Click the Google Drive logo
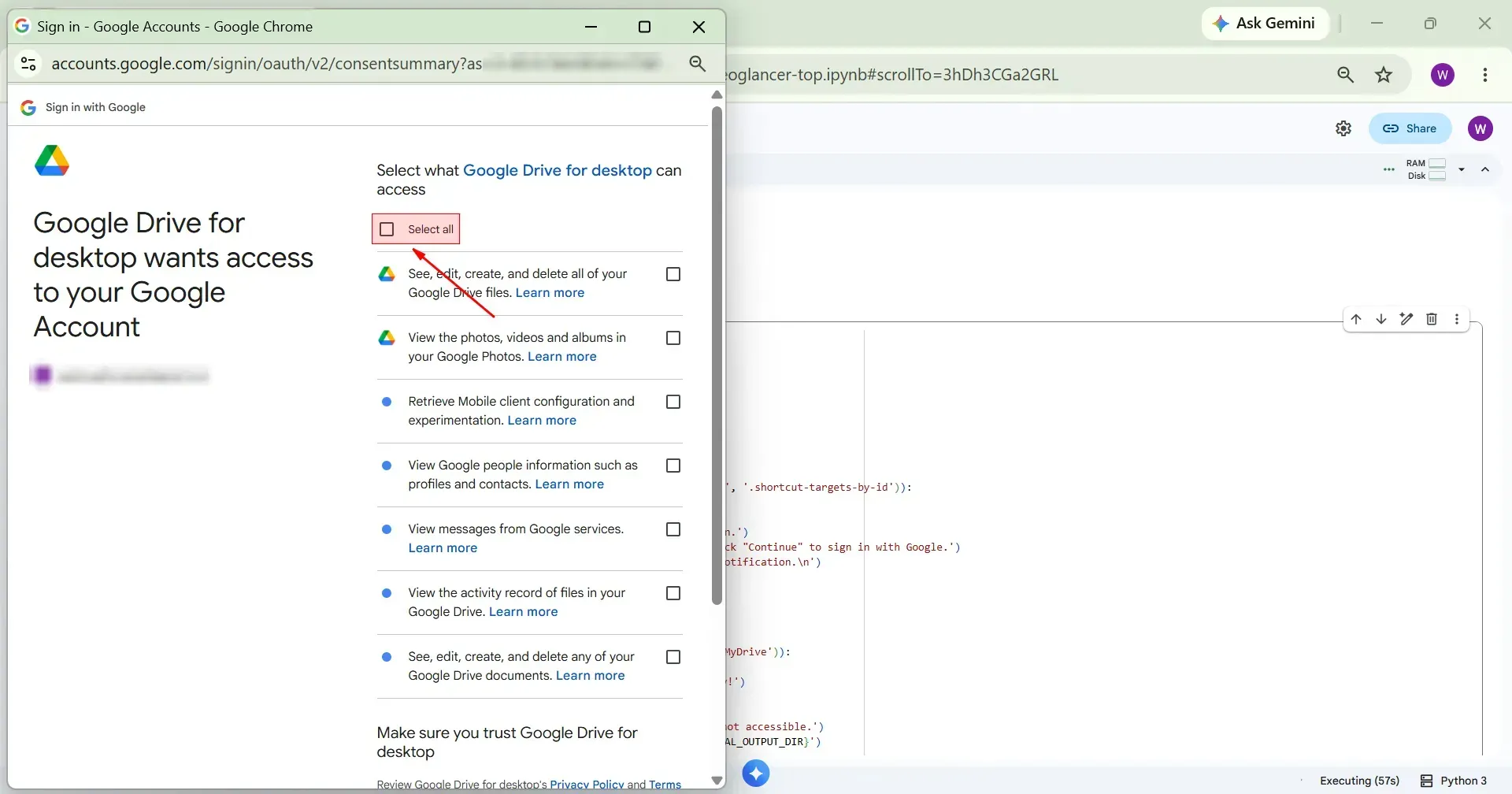Viewport: 1512px width, 794px height. coord(52,161)
